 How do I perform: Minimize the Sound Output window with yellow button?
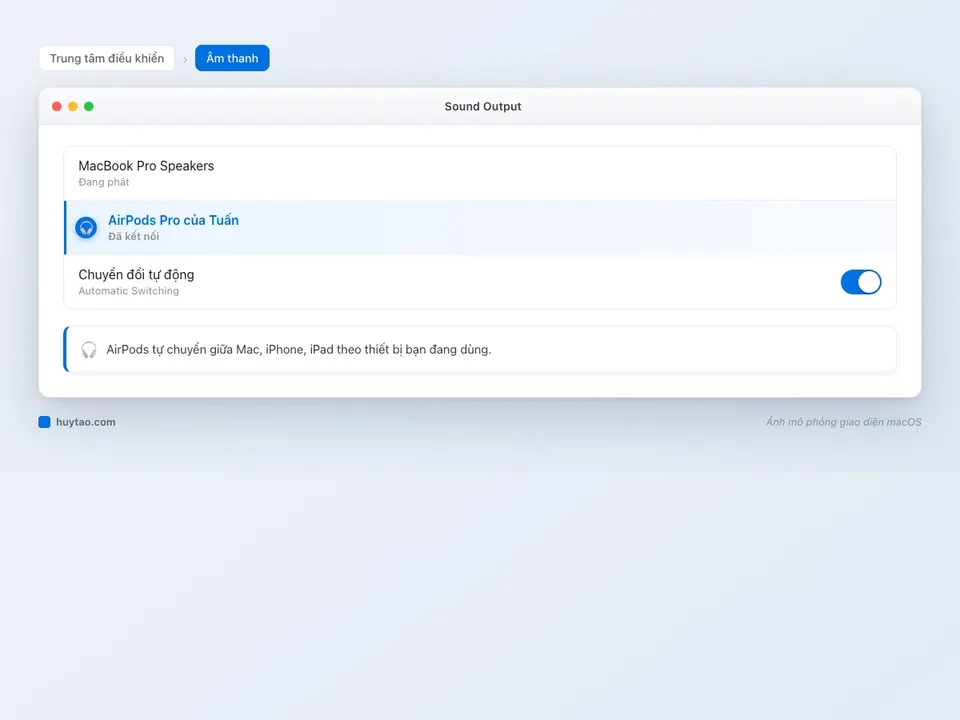73,107
